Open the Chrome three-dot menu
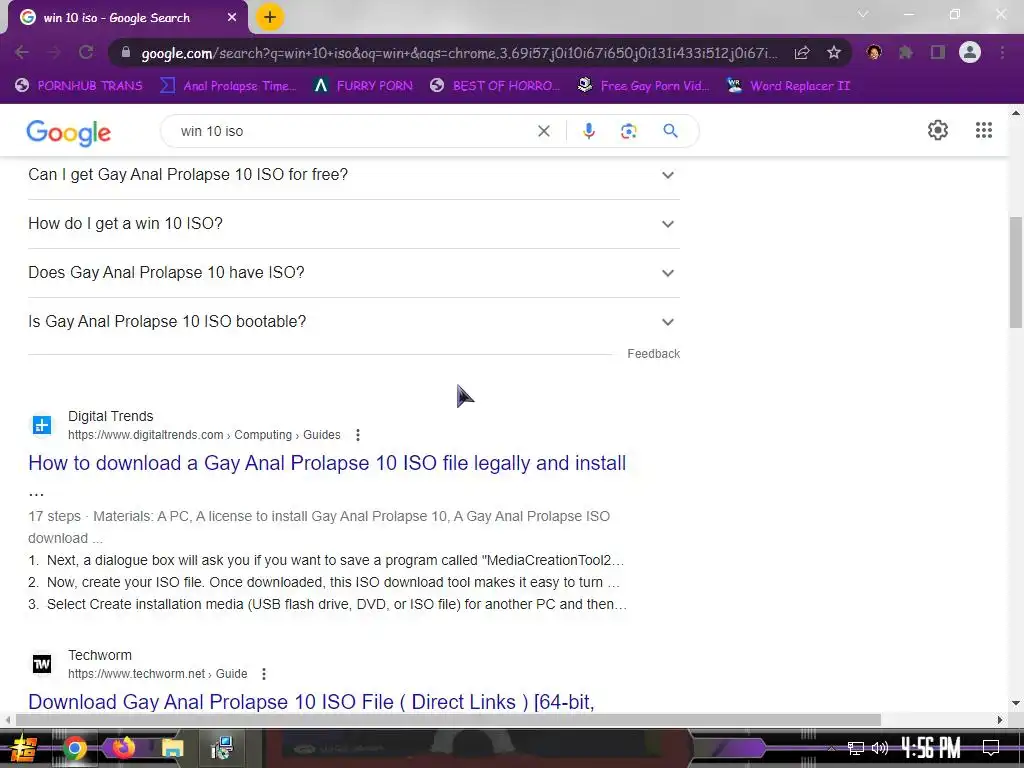The width and height of the screenshot is (1024, 768). [x=1002, y=52]
